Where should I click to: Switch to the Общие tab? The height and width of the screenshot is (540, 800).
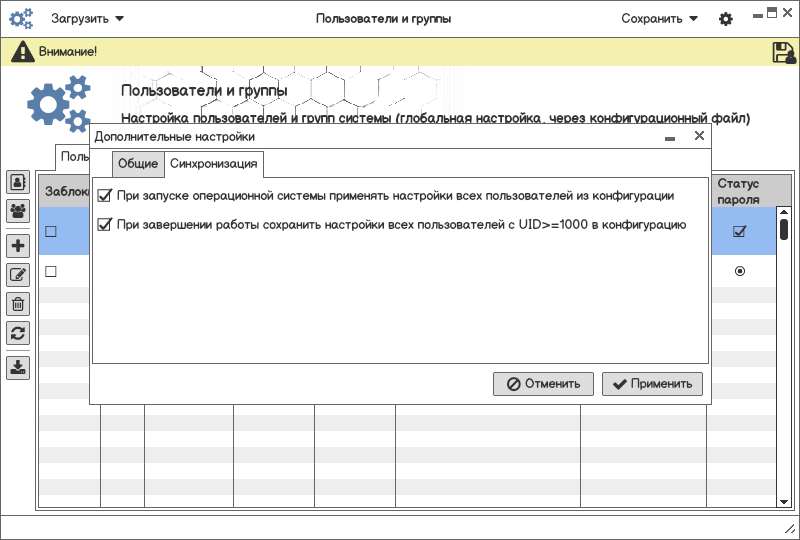click(x=137, y=164)
